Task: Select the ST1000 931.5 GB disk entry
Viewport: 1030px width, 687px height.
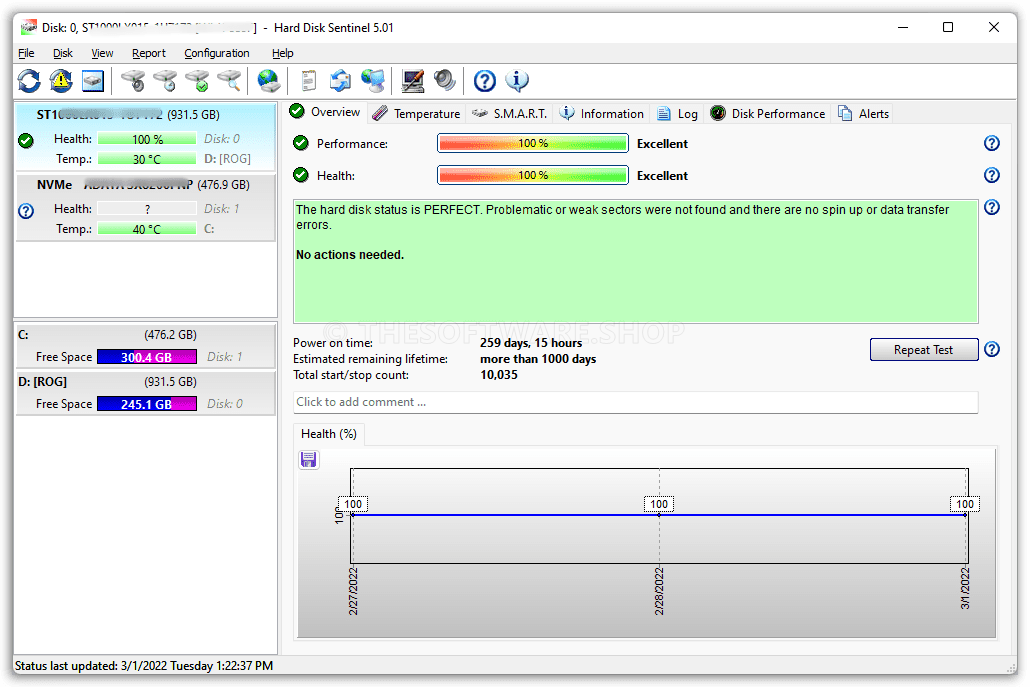Action: tap(145, 136)
